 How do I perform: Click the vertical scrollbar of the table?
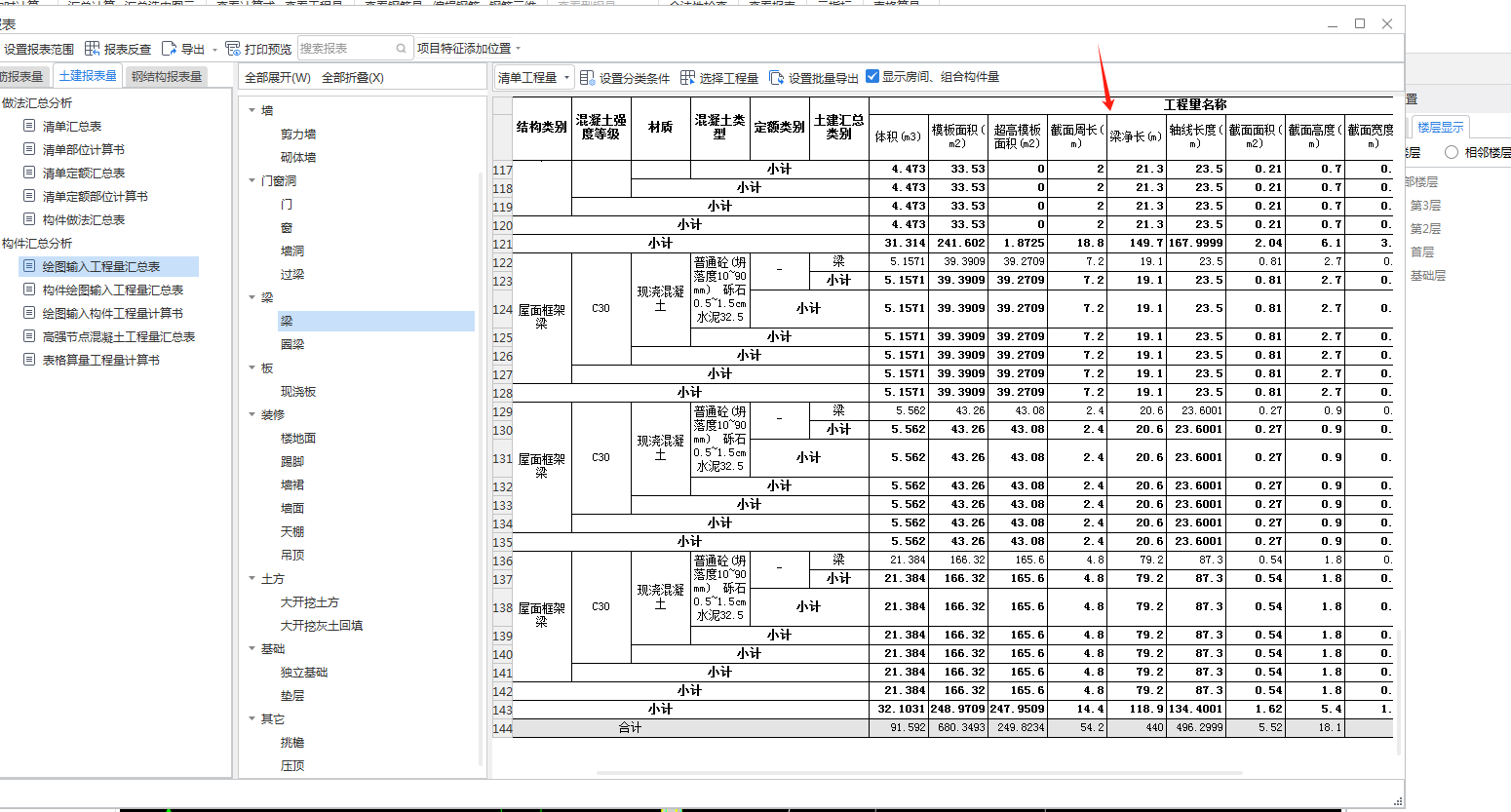[x=1397, y=692]
